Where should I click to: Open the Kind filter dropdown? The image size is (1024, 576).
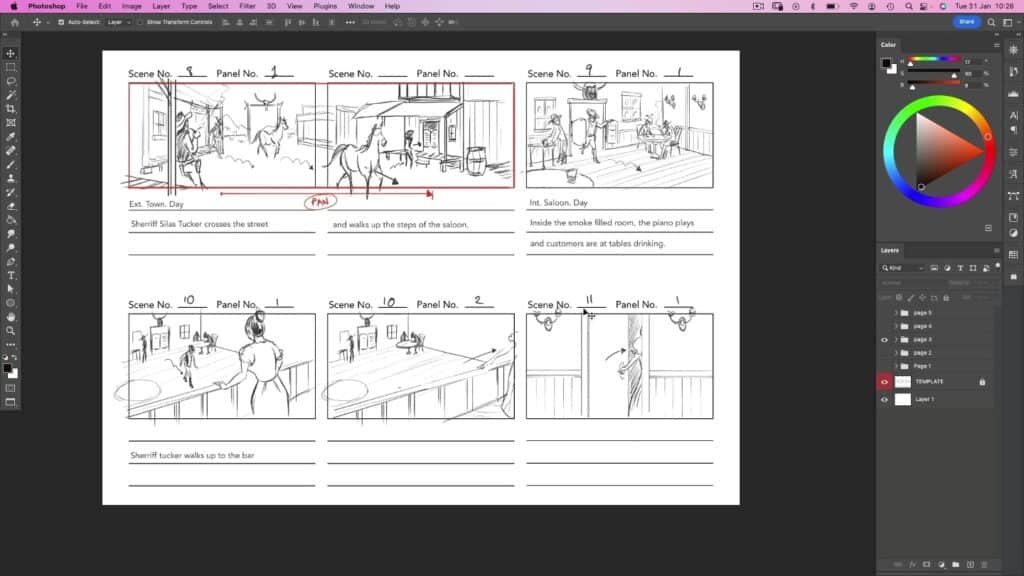[903, 268]
